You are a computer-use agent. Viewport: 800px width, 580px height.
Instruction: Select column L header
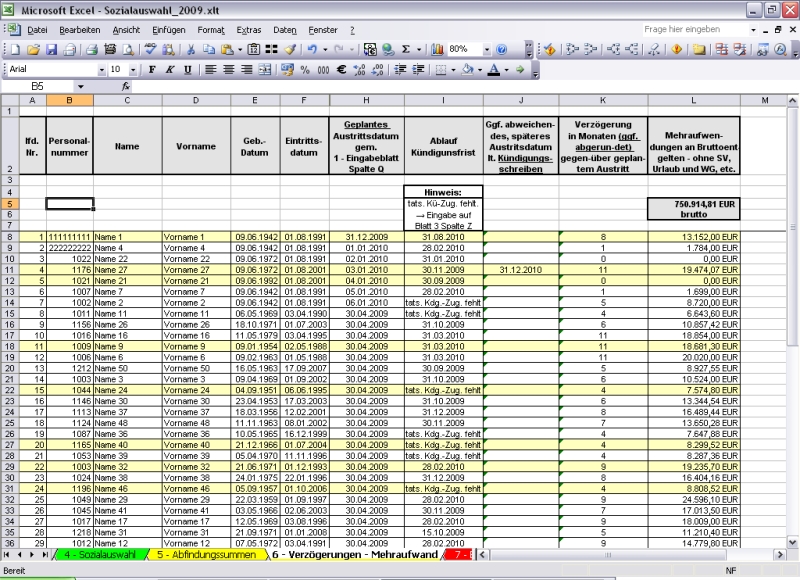point(693,100)
